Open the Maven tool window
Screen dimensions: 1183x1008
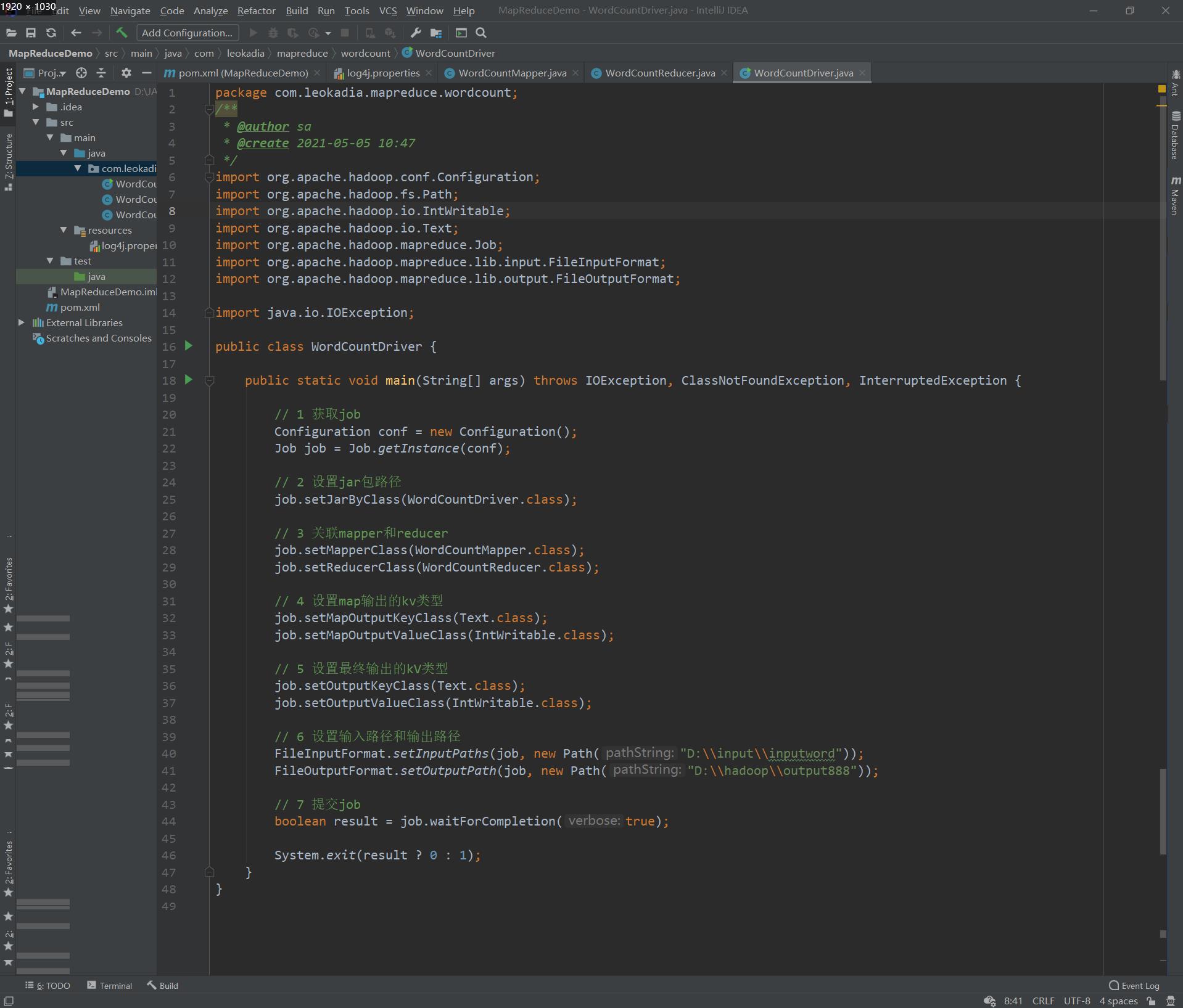tap(1175, 196)
